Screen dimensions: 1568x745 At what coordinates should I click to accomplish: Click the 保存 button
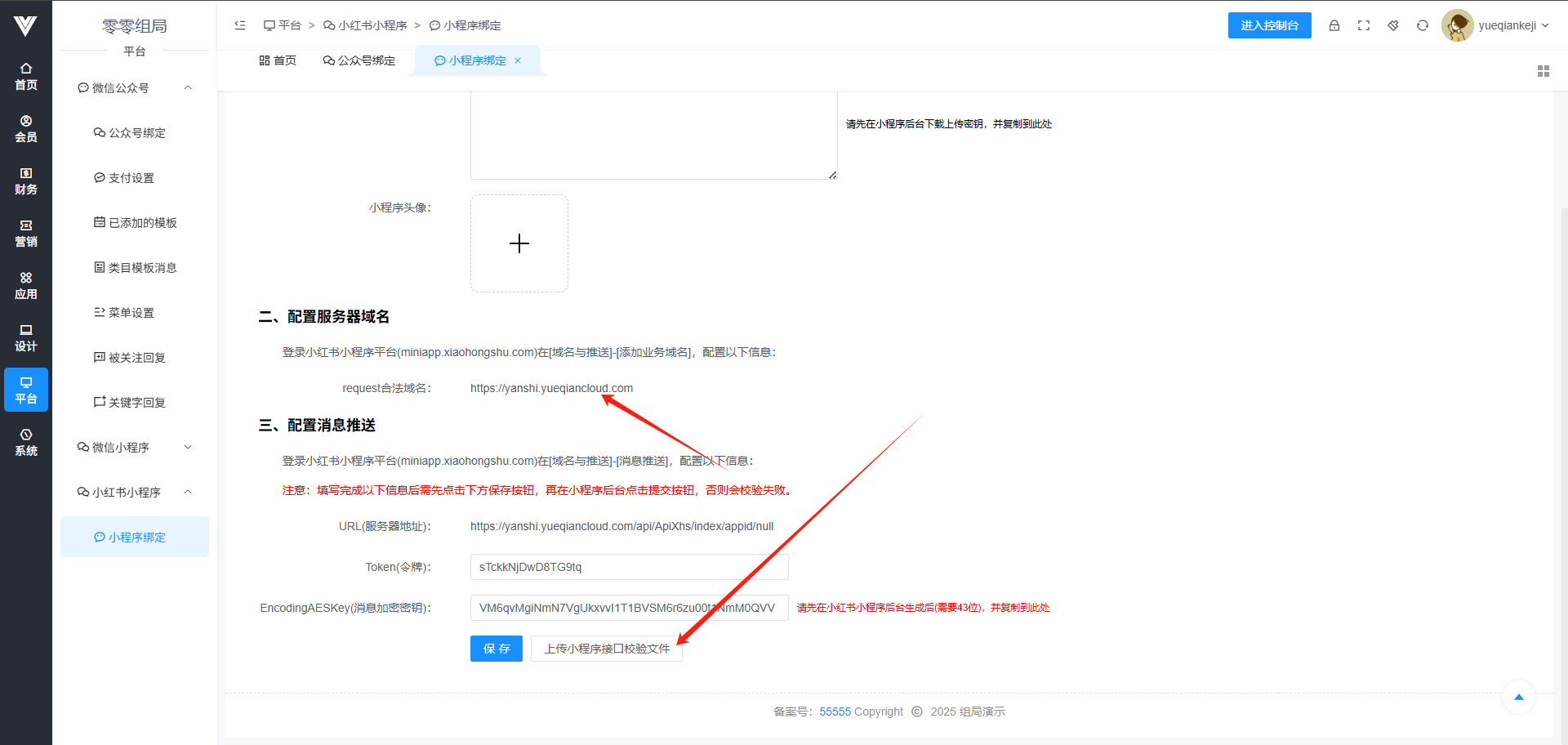496,649
